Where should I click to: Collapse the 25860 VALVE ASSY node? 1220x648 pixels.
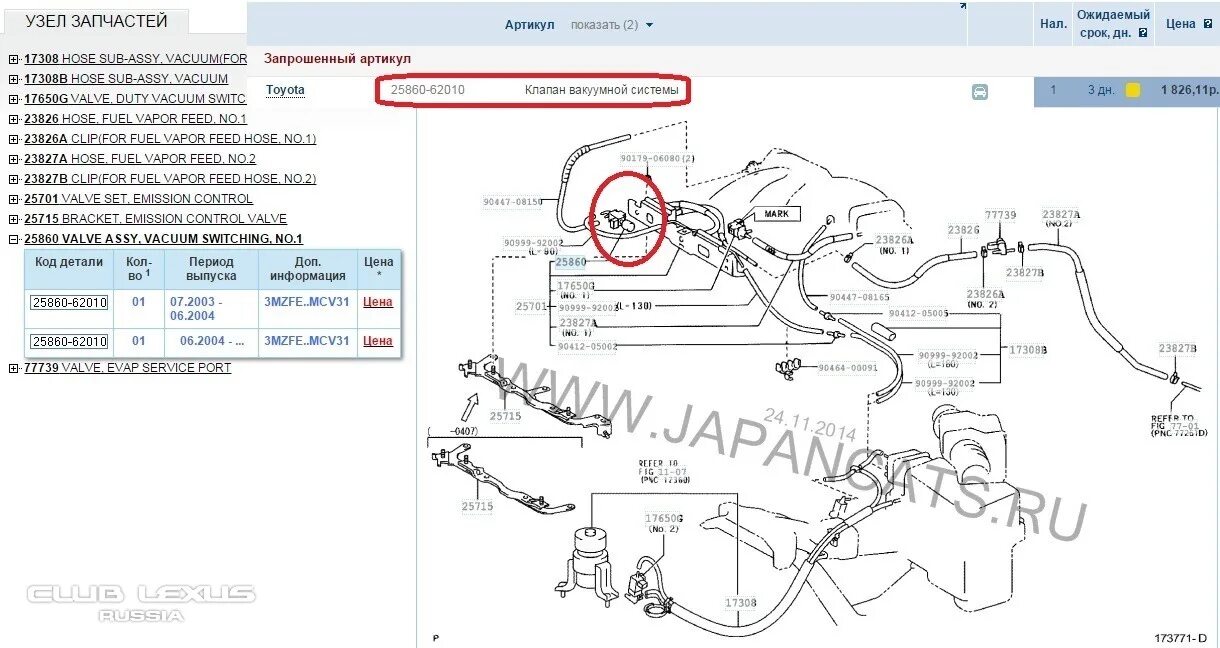click(x=13, y=239)
